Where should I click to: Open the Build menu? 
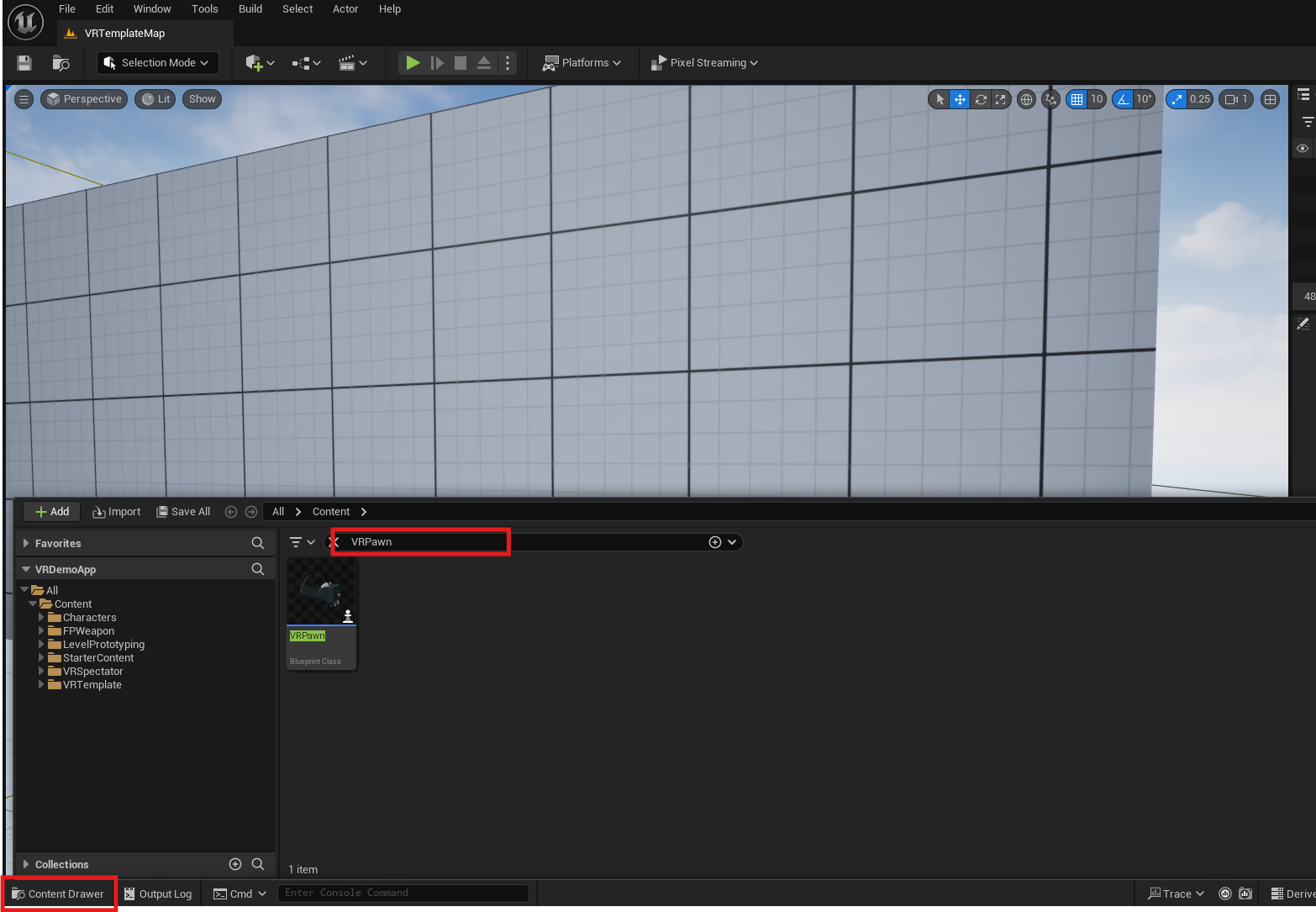click(250, 9)
